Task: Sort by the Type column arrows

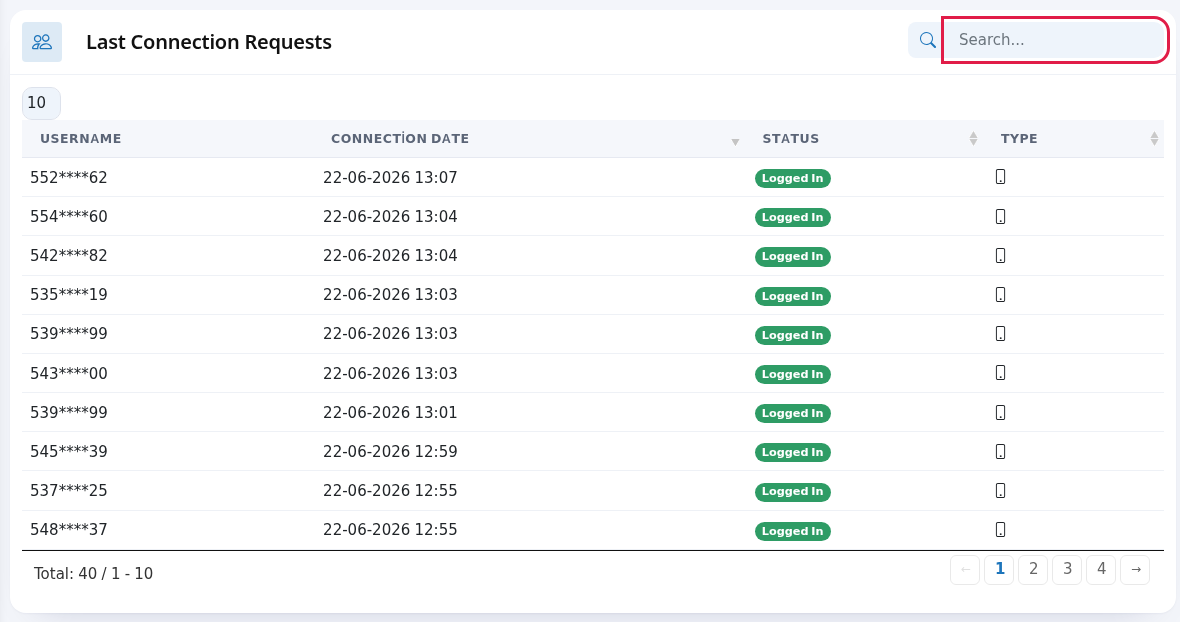Action: point(1154,138)
